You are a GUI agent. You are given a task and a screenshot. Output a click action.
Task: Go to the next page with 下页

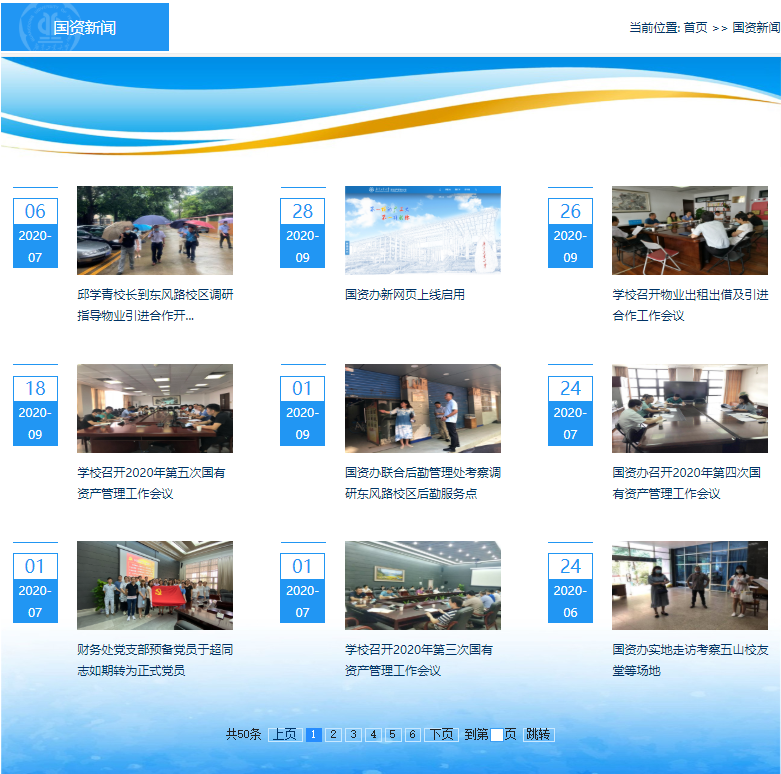pos(441,734)
